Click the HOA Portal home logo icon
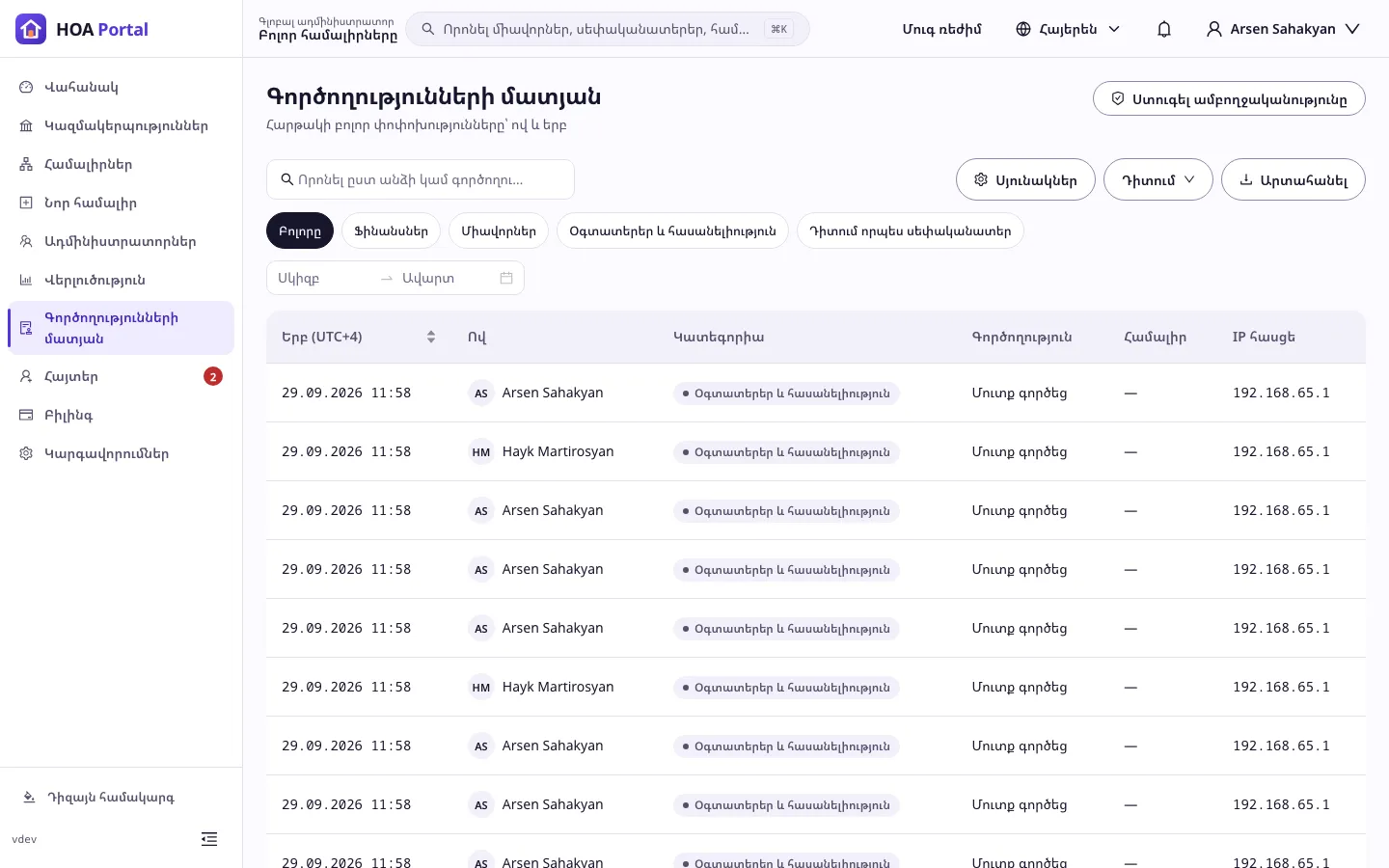 pyautogui.click(x=31, y=29)
